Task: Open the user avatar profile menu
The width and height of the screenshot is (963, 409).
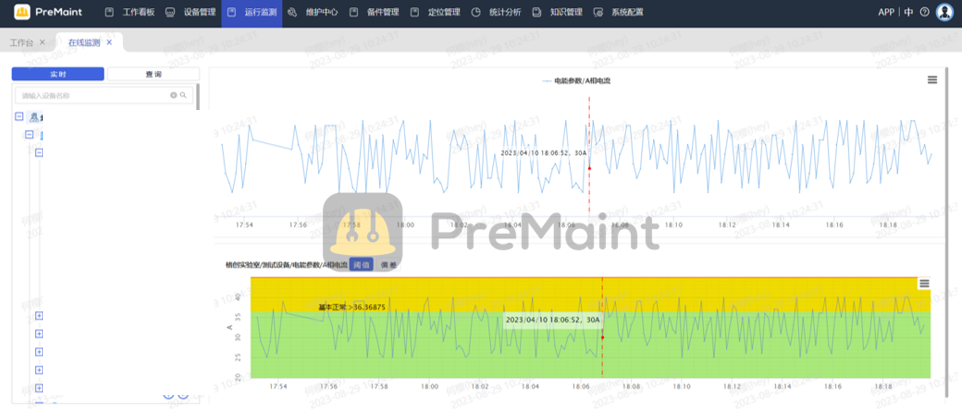Action: point(944,12)
